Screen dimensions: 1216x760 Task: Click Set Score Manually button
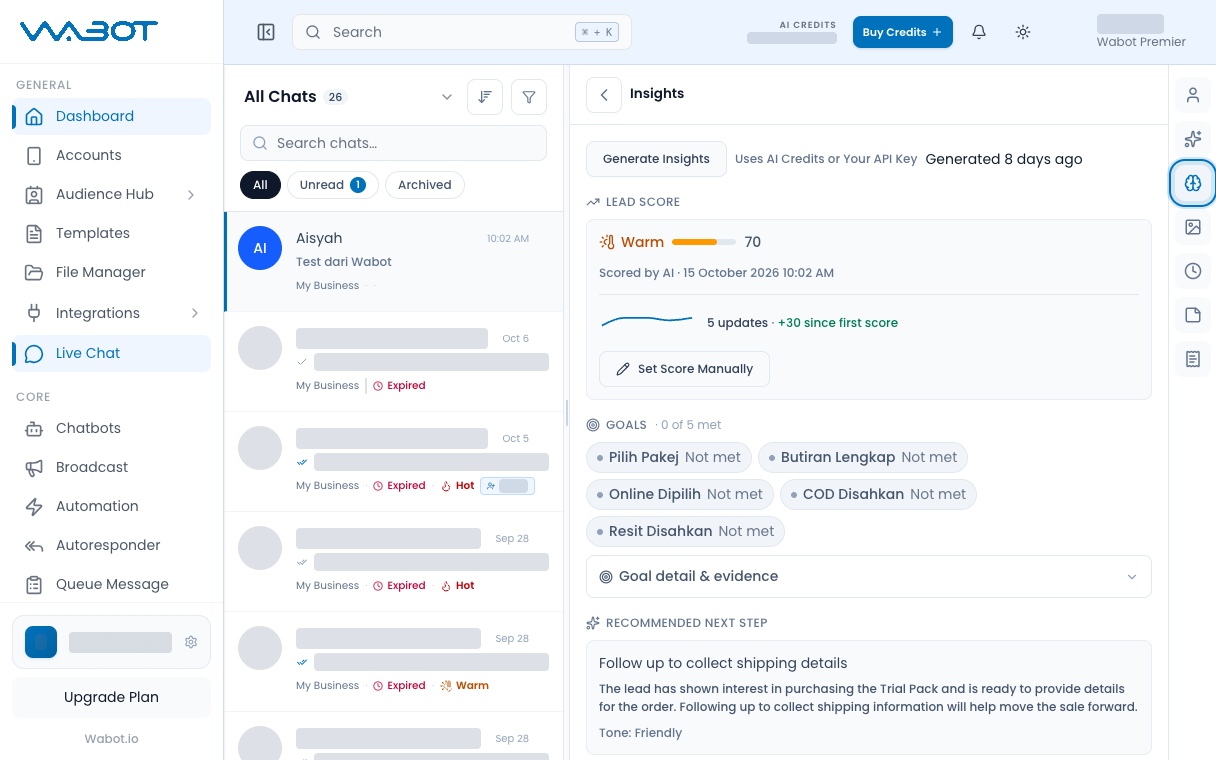684,369
